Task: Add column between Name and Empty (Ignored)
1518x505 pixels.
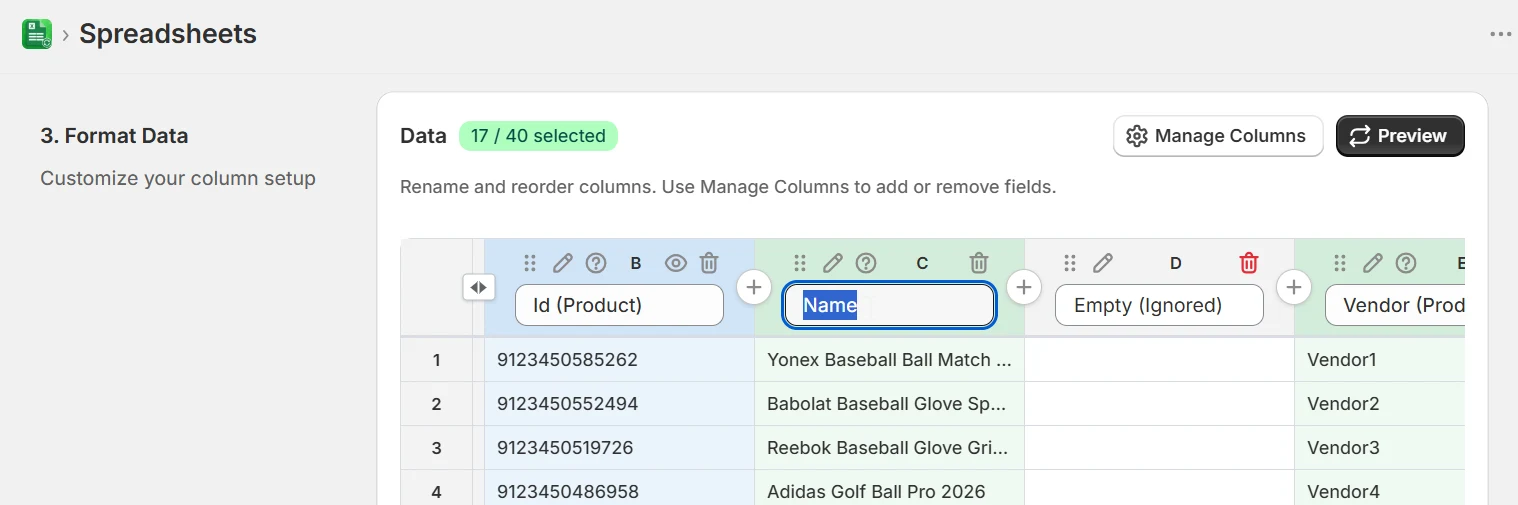Action: (1023, 287)
